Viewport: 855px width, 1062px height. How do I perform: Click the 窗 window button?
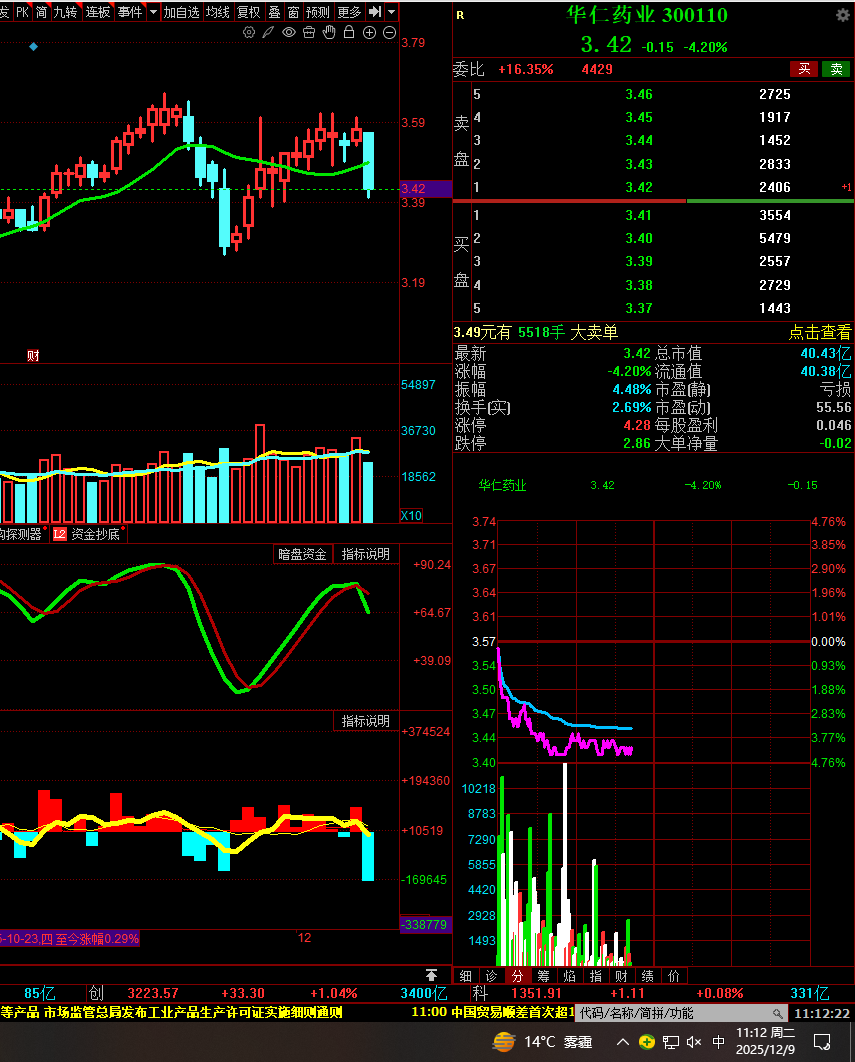point(293,12)
